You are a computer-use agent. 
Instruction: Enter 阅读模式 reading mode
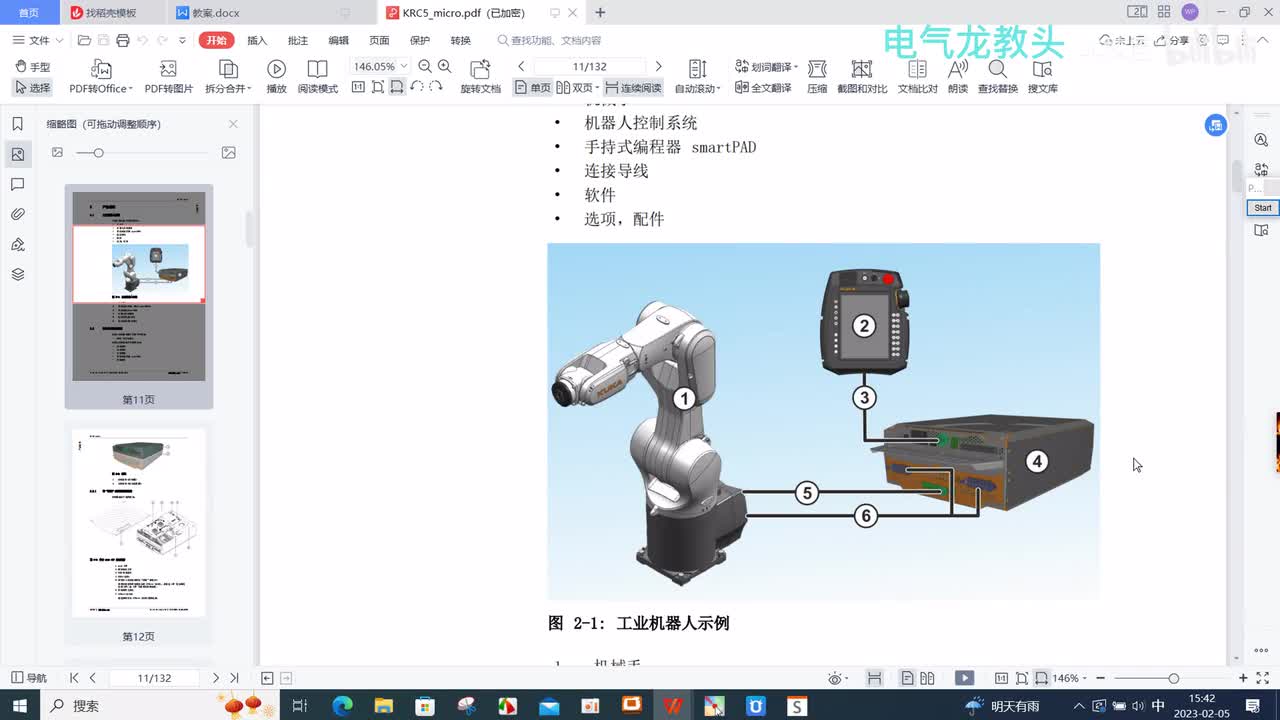(x=317, y=77)
